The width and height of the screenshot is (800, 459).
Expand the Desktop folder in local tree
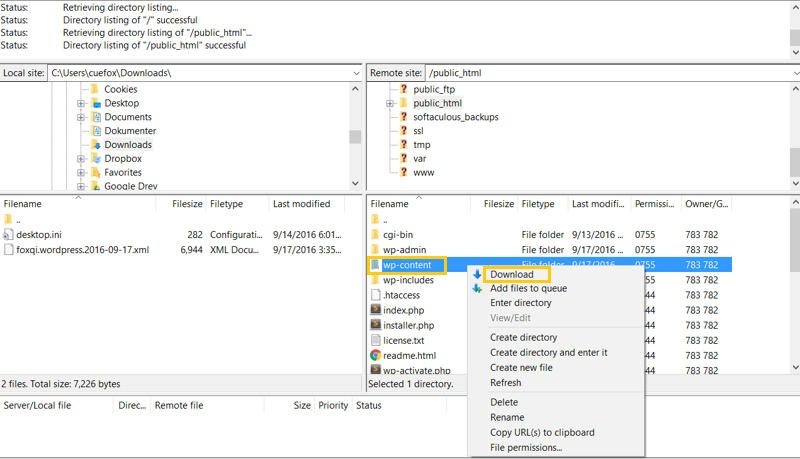coord(81,104)
